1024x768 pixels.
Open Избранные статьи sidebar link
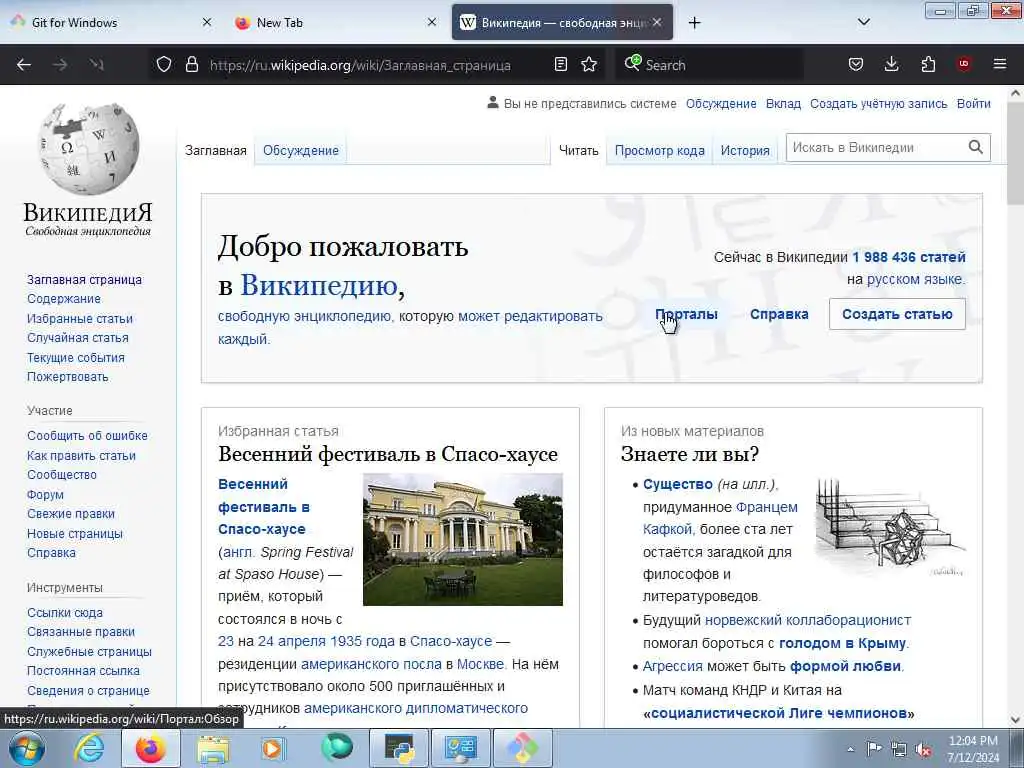80,319
